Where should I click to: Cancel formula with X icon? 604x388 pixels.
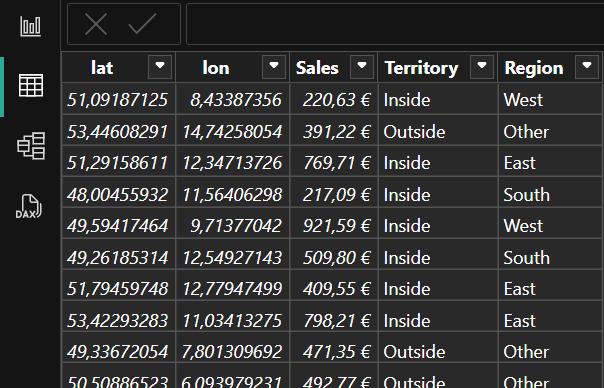coord(96,24)
